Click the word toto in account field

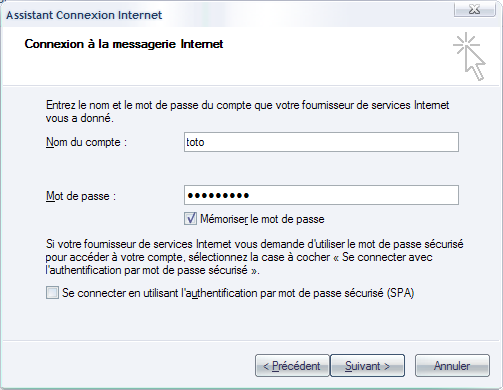[195, 142]
